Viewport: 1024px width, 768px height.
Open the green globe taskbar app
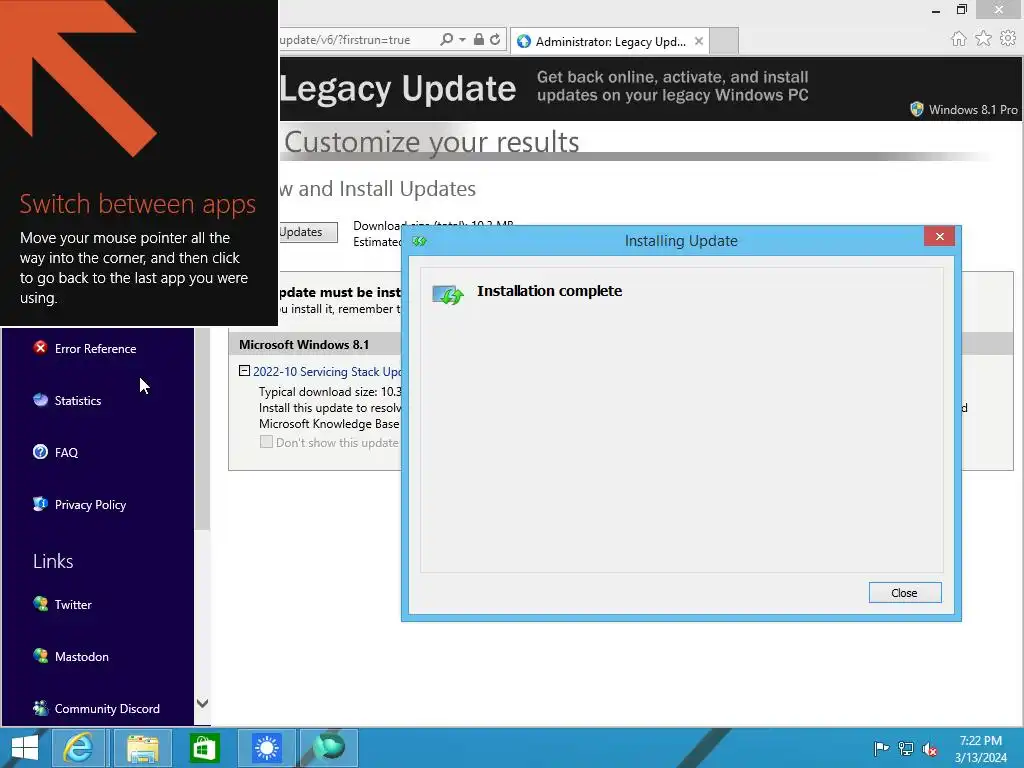329,748
